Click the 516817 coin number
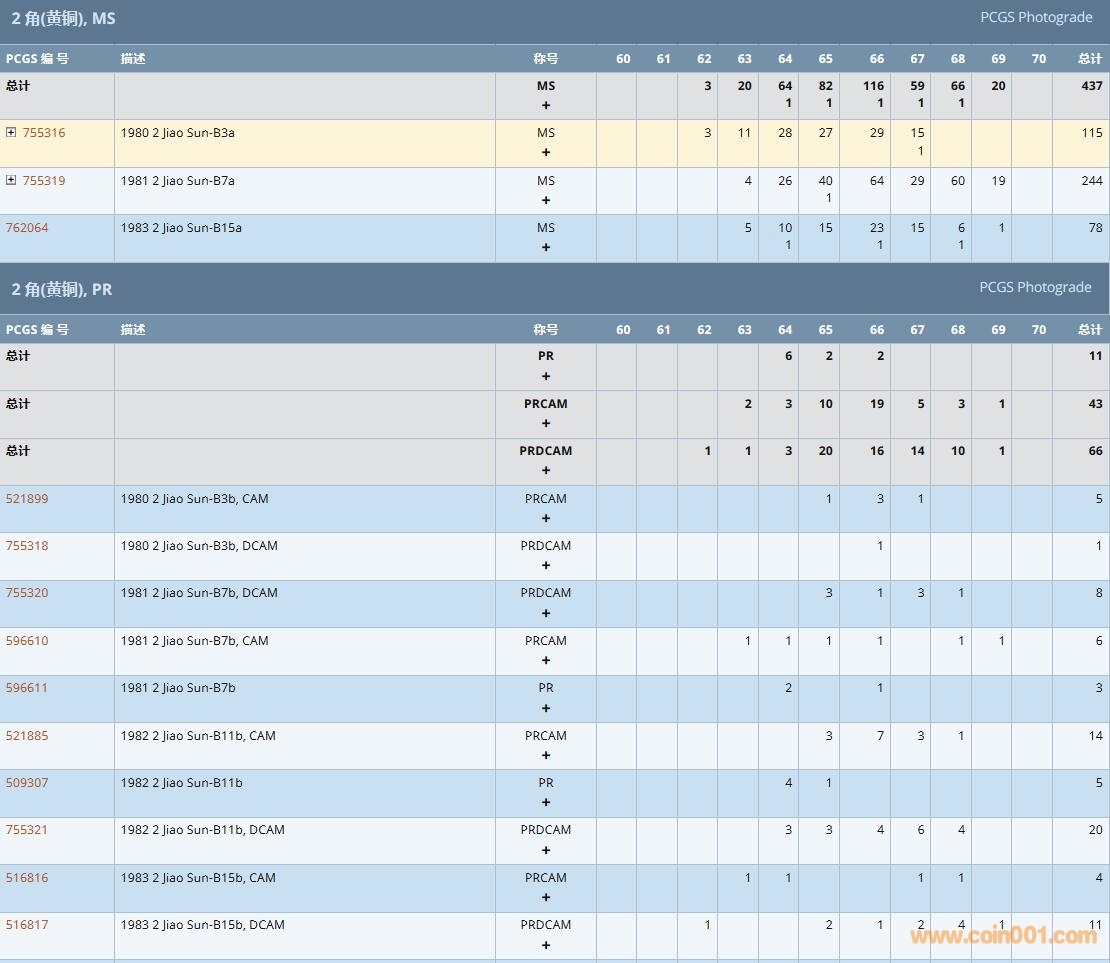This screenshot has height=963, width=1110. (27, 925)
